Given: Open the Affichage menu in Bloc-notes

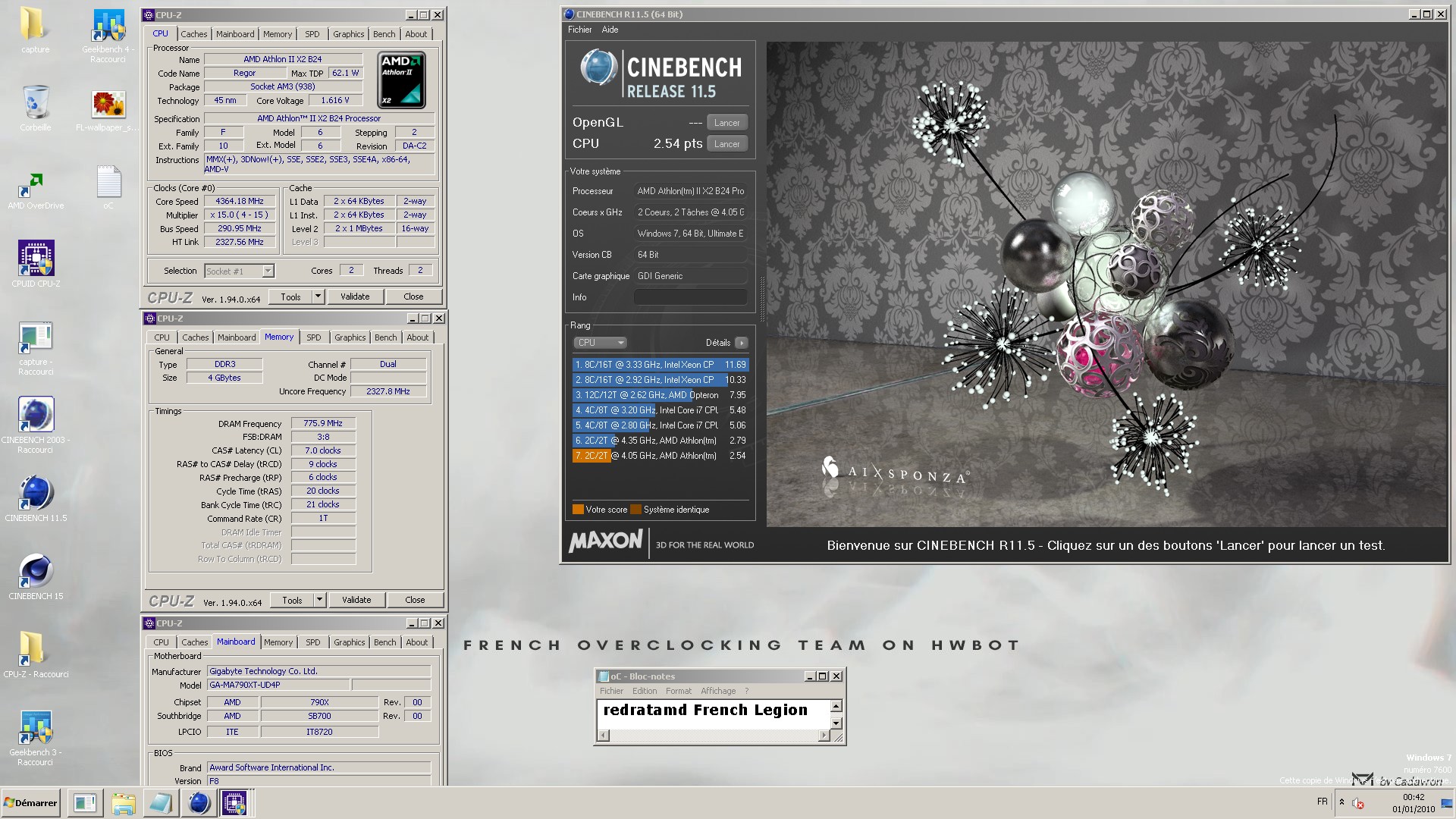Looking at the screenshot, I should 718,691.
